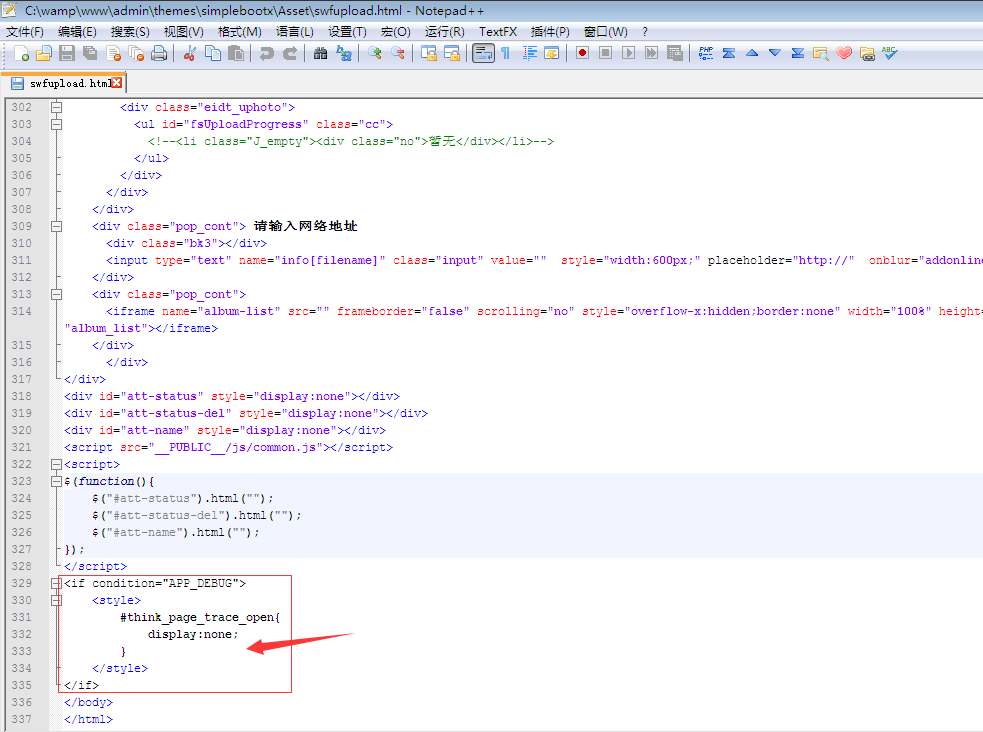The height and width of the screenshot is (732, 983).
Task: Place cursor on the display:none; line
Action: pyautogui.click(x=193, y=634)
